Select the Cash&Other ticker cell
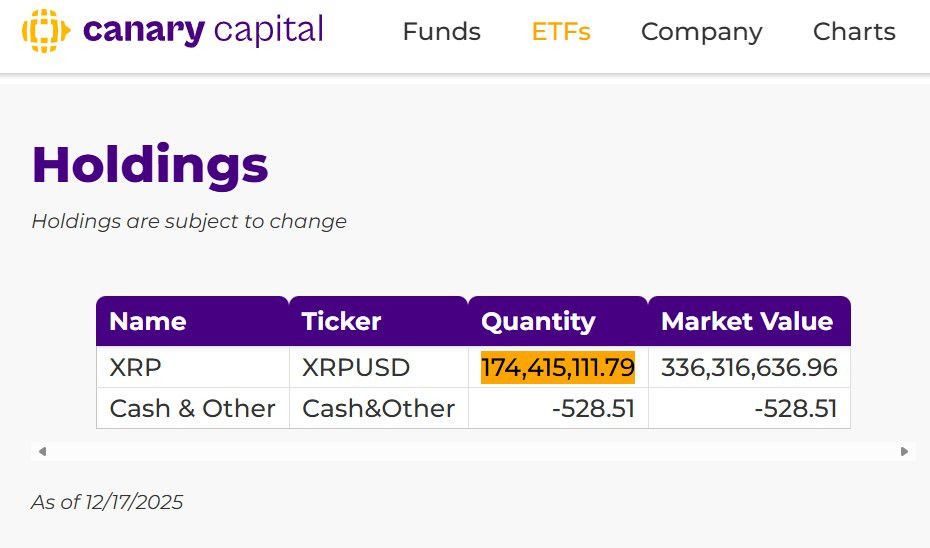 point(378,408)
